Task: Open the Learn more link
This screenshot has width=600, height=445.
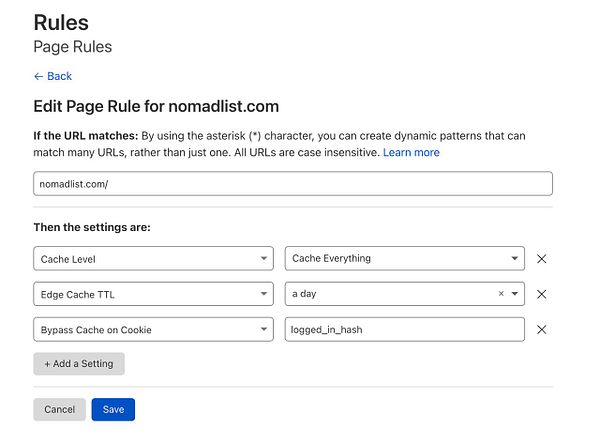Action: click(x=411, y=152)
